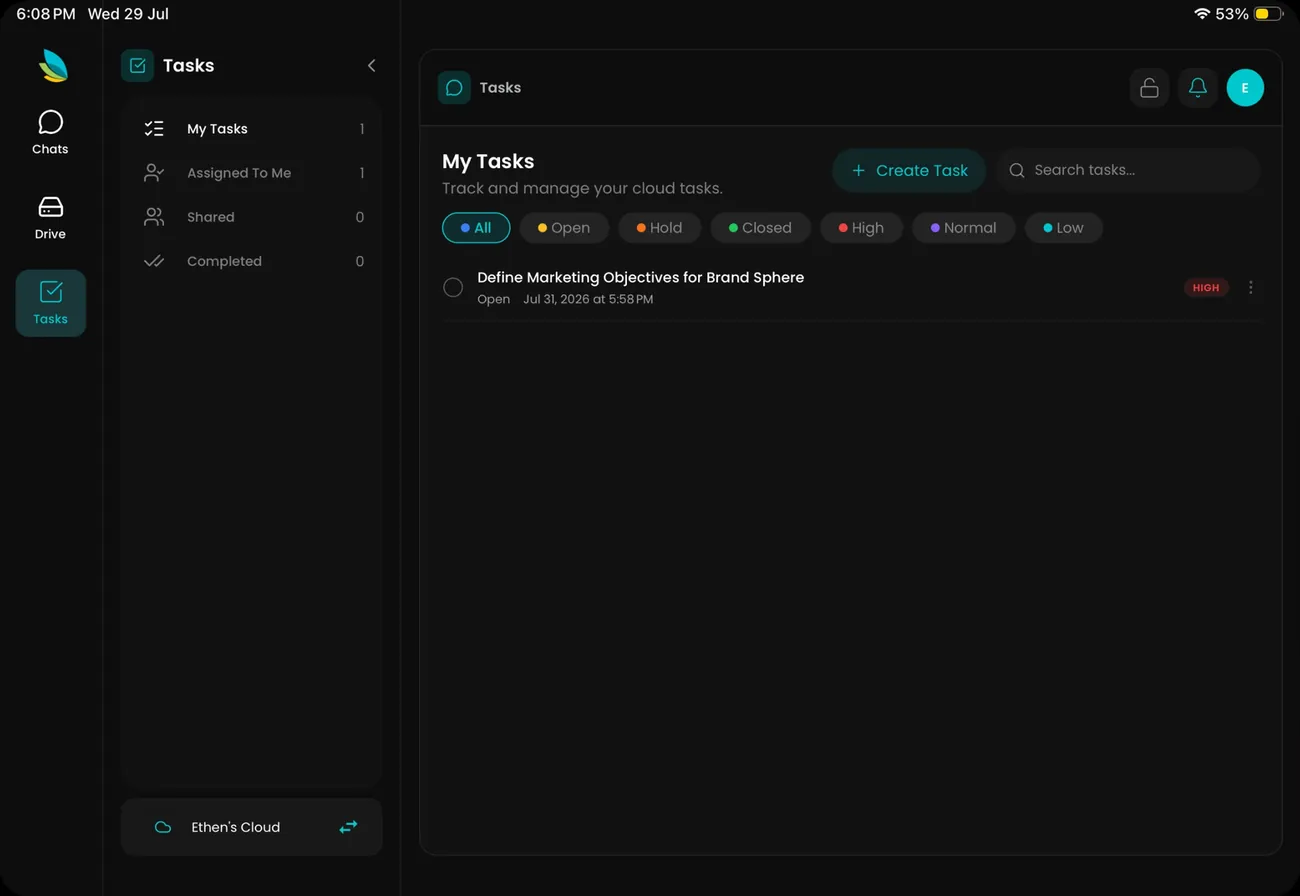This screenshot has width=1300, height=896.
Task: Open My Tasks list
Action: pos(253,129)
